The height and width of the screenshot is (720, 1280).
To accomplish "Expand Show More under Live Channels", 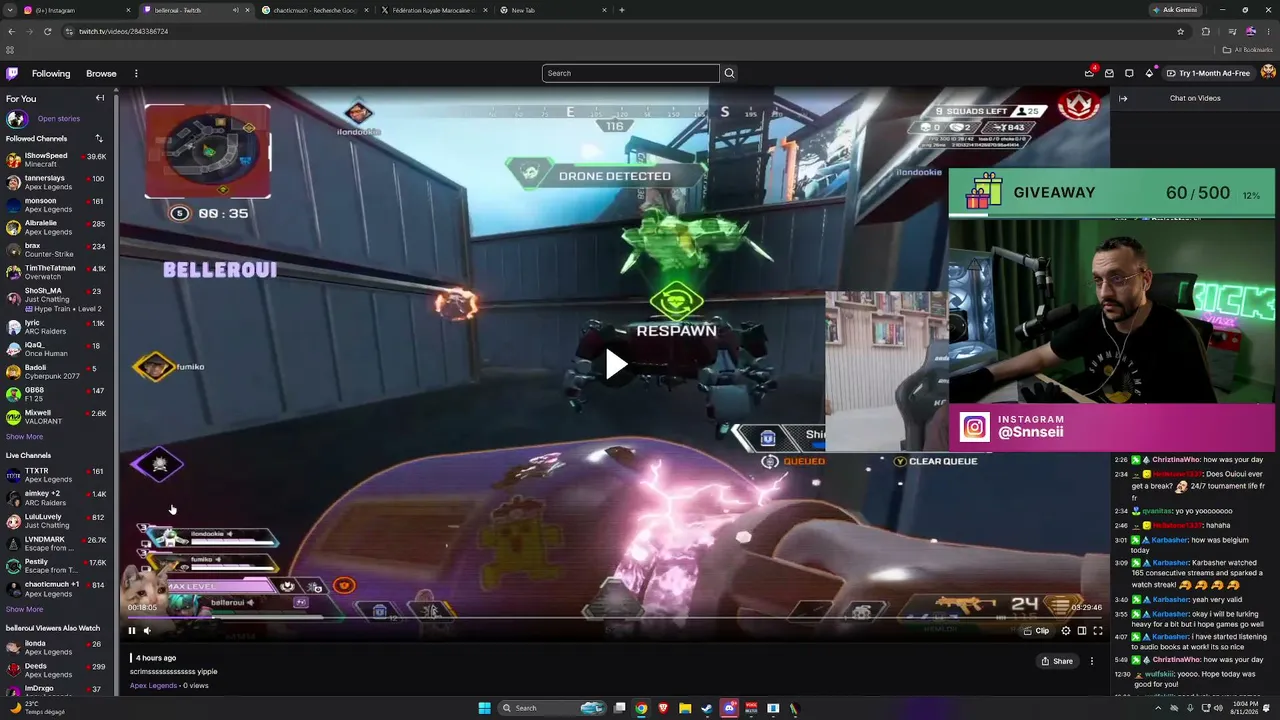I will [24, 609].
